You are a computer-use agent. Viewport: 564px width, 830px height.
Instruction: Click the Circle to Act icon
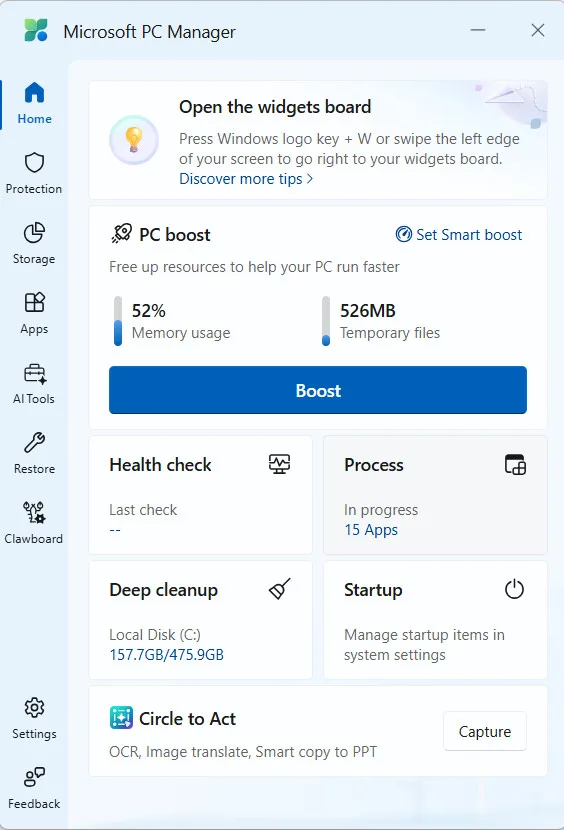point(121,718)
